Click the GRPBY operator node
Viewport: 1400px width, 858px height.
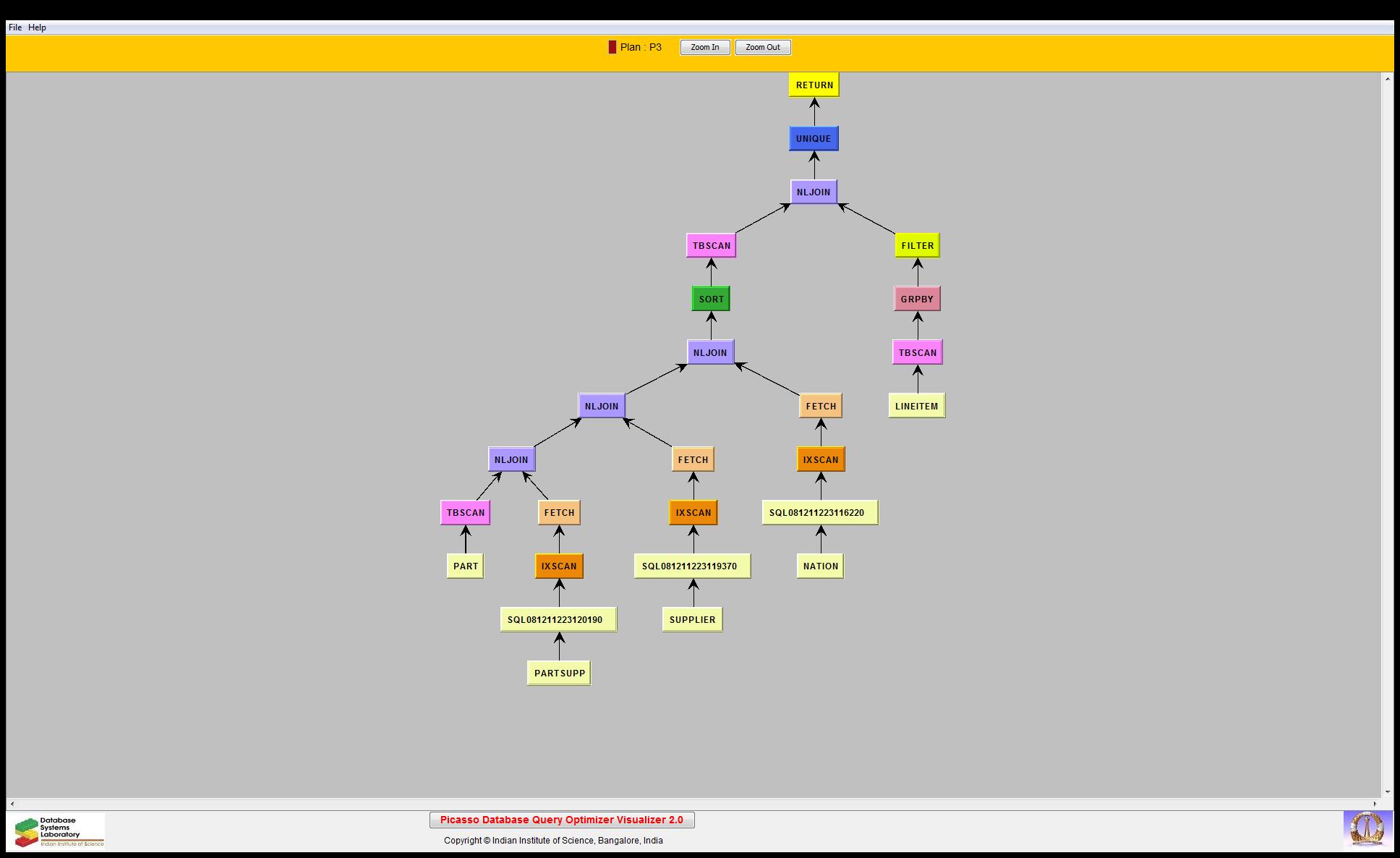917,299
